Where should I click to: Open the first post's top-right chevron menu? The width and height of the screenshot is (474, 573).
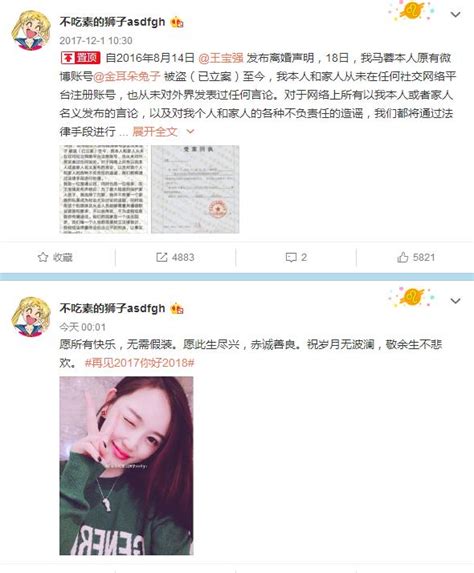[x=455, y=15]
